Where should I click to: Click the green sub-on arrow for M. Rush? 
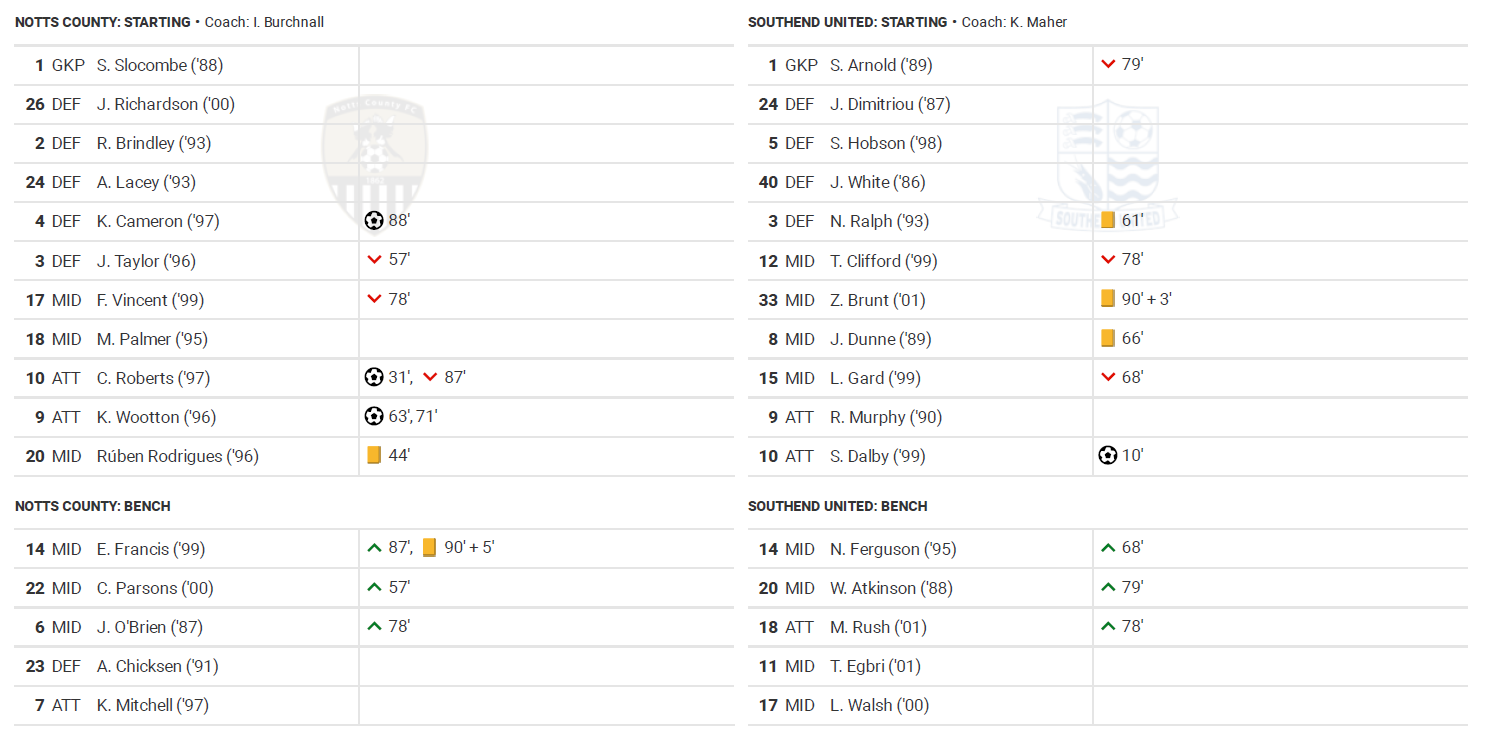coord(1107,627)
